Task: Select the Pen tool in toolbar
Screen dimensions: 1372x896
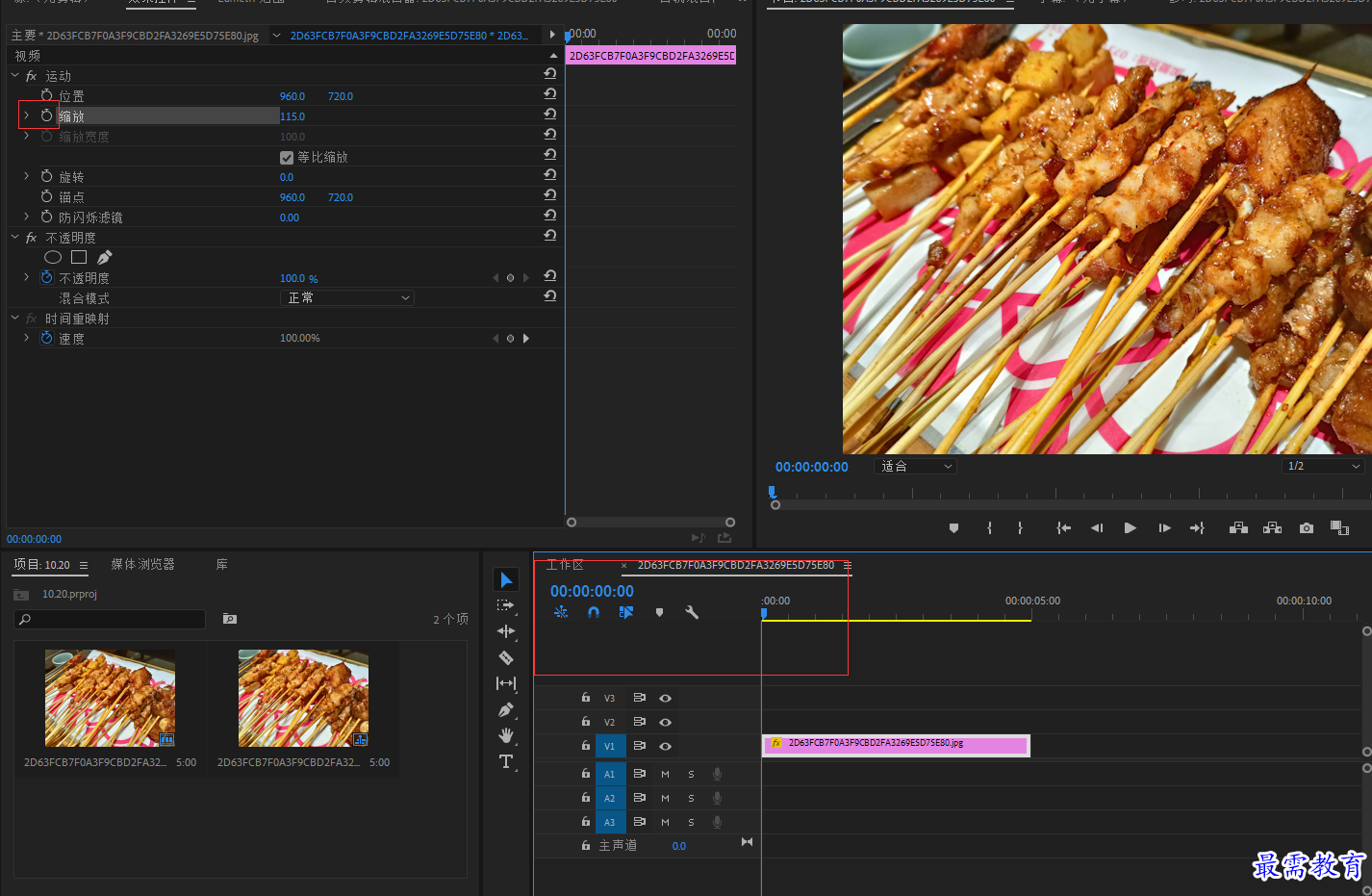Action: tap(506, 709)
